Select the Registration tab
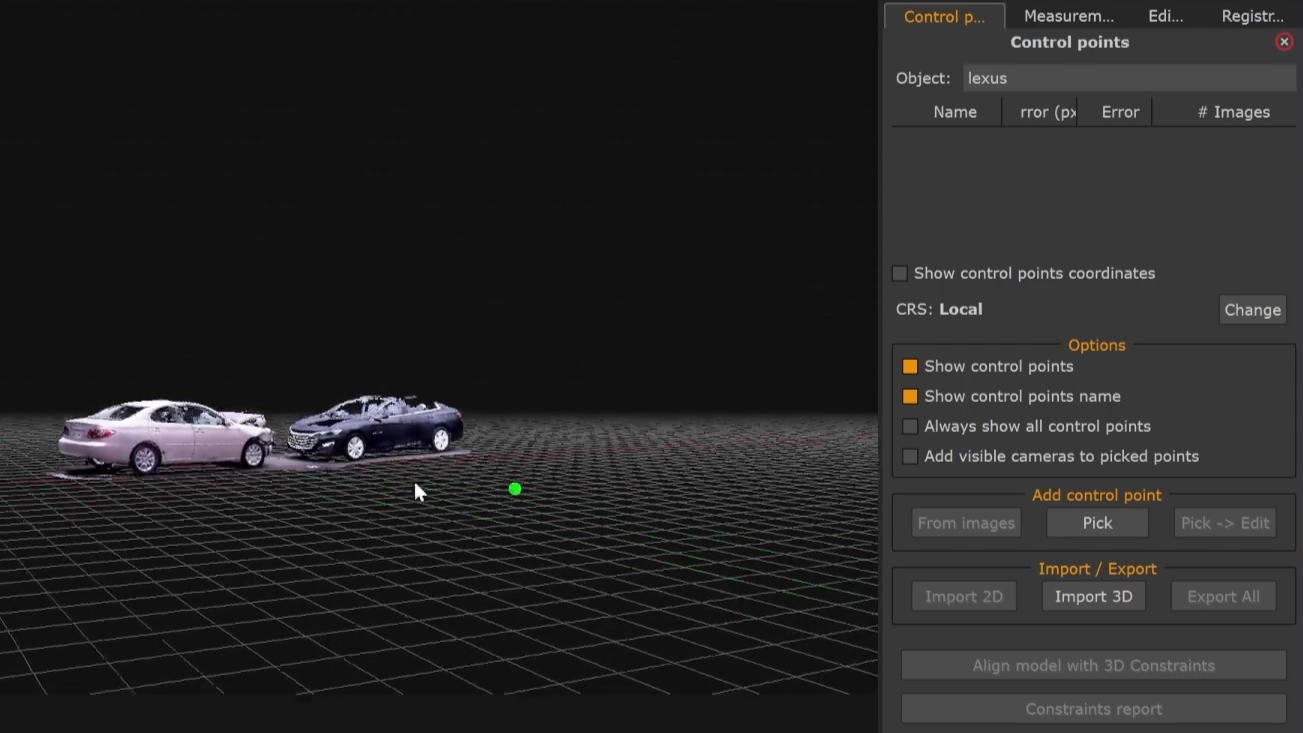Screen dimensions: 1303x733 [x=1252, y=15]
